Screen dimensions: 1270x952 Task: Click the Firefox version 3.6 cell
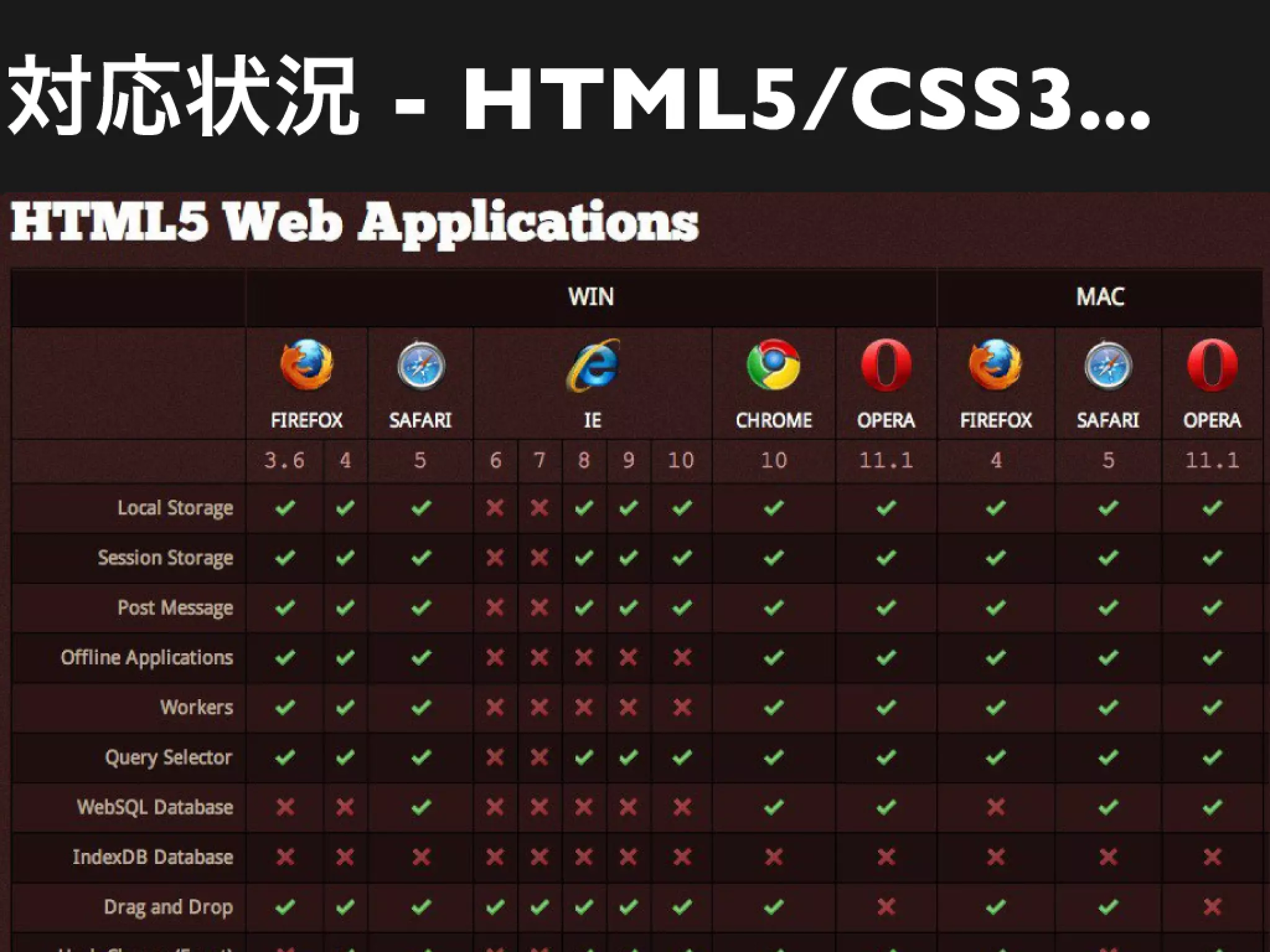tap(285, 461)
